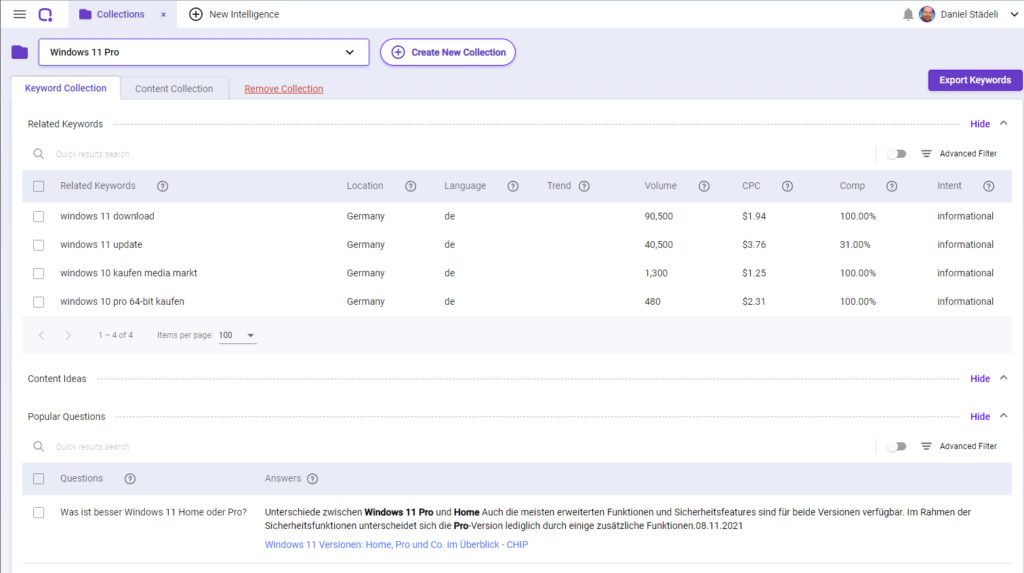The height and width of the screenshot is (573, 1024).
Task: Collapse Popular Questions section chevron
Action: [1004, 416]
